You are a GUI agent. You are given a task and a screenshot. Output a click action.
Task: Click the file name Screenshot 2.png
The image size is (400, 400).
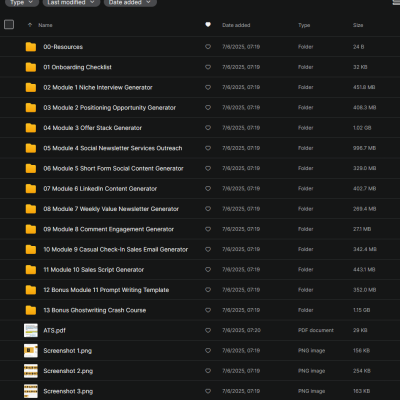pos(68,371)
